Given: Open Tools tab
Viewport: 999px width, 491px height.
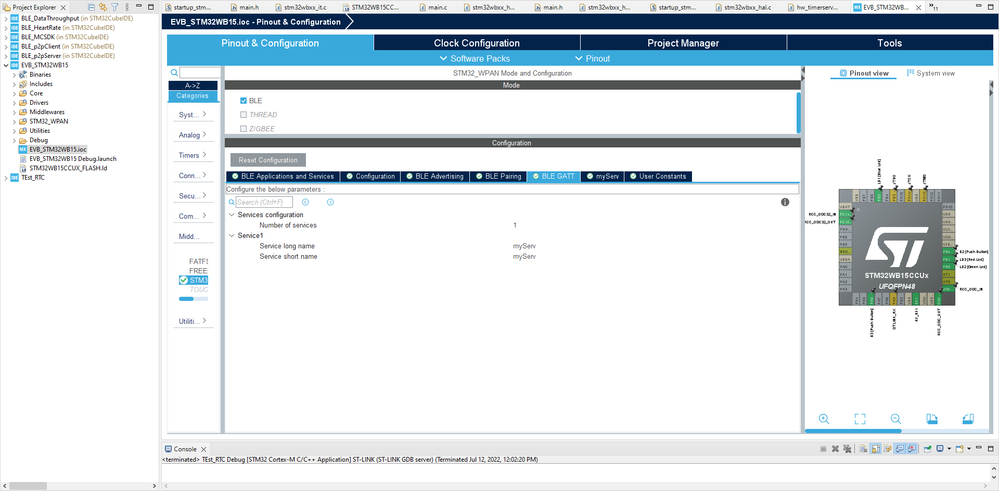Looking at the screenshot, I should (889, 43).
